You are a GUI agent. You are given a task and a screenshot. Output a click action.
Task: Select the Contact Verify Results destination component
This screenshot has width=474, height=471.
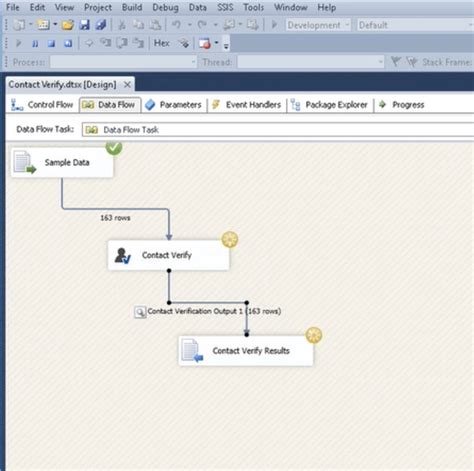[x=246, y=351]
